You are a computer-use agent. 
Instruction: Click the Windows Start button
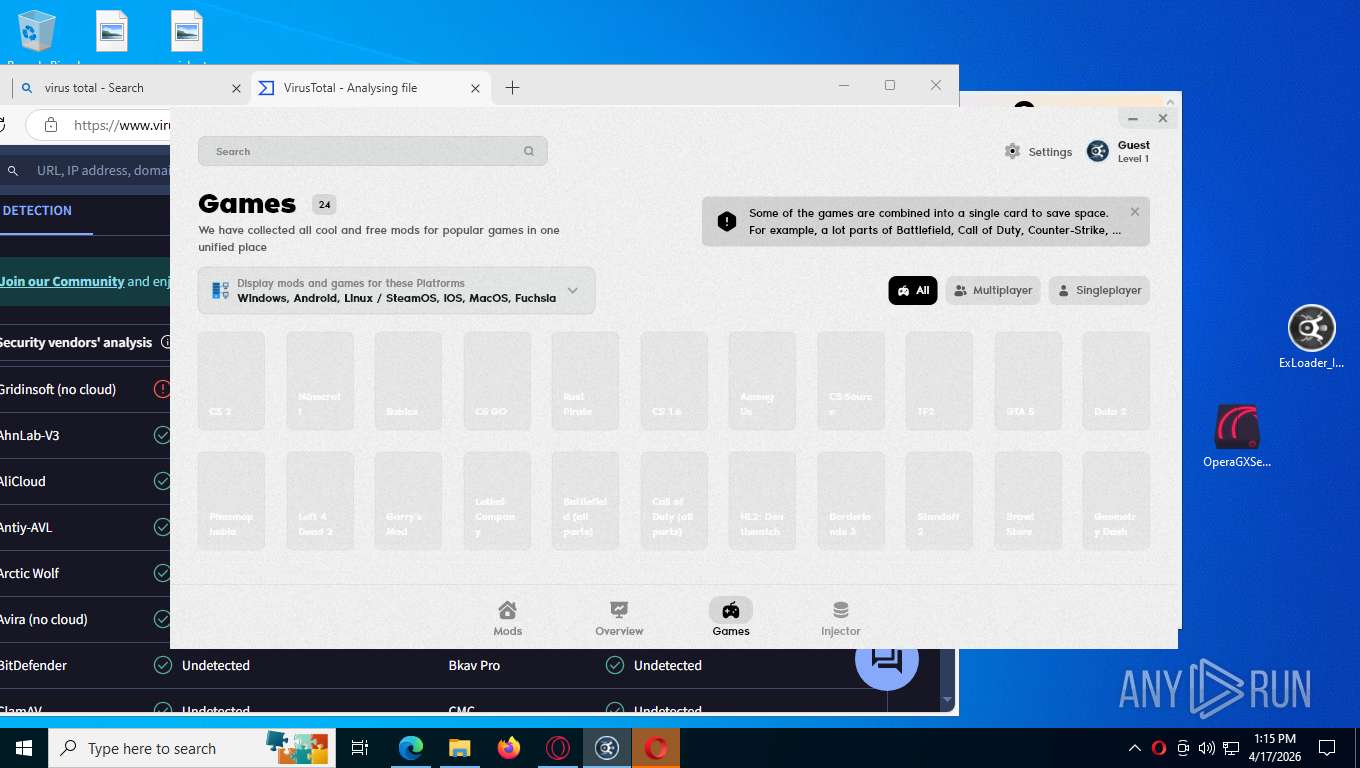point(24,748)
